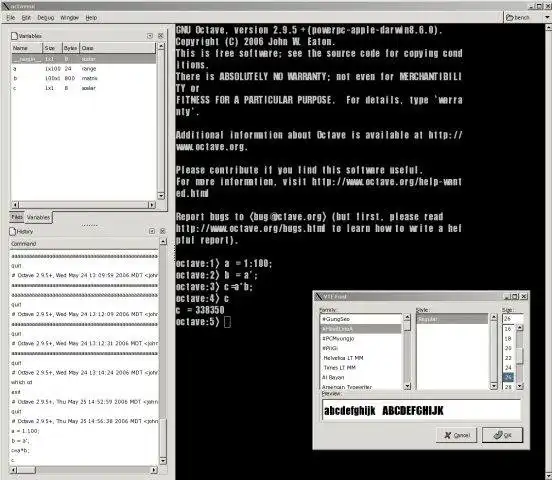This screenshot has height=480, width=552.
Task: Click the Family list scroll-down arrow
Action: [x=407, y=386]
